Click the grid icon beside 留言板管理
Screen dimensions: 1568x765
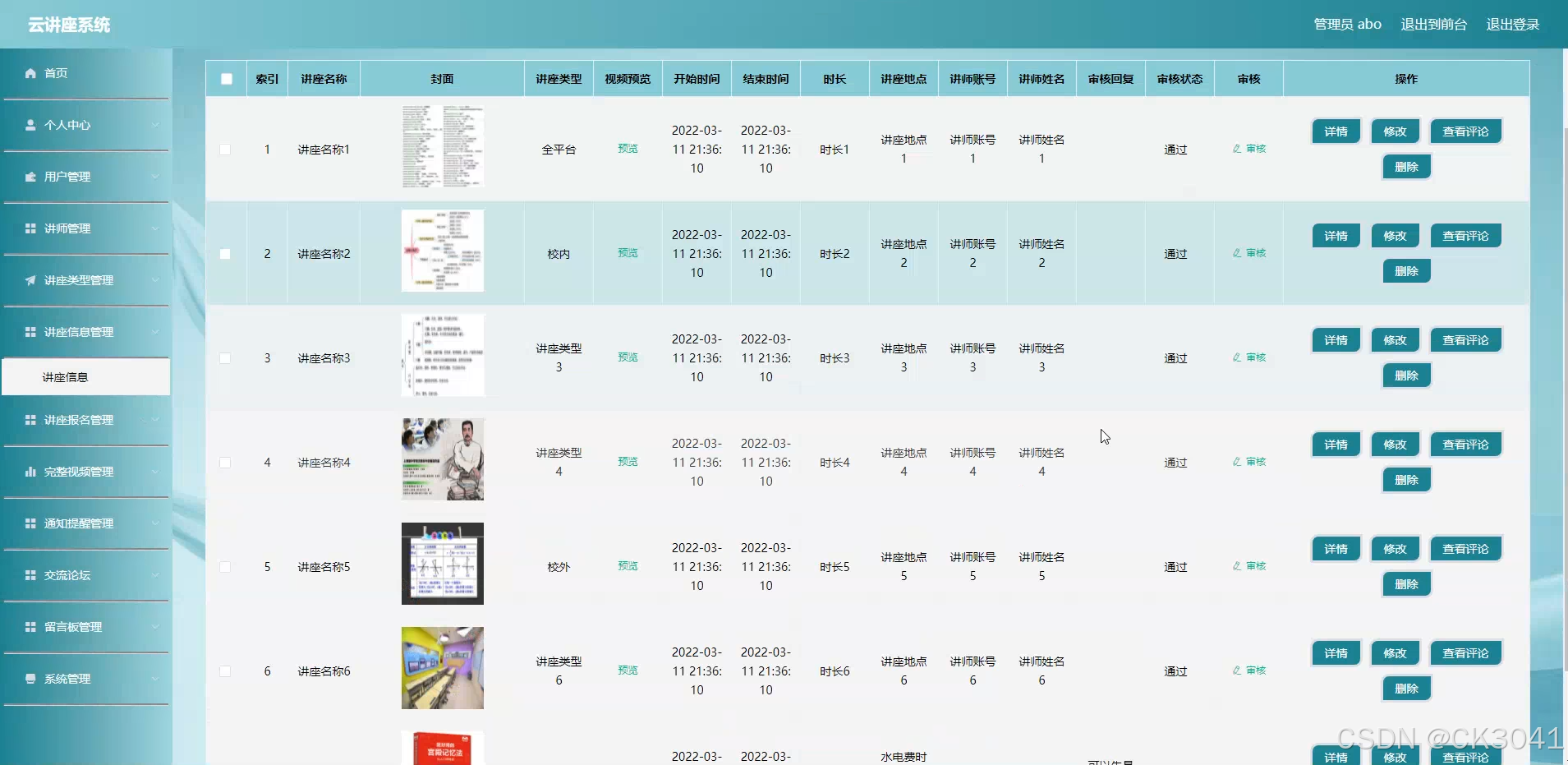tap(30, 627)
